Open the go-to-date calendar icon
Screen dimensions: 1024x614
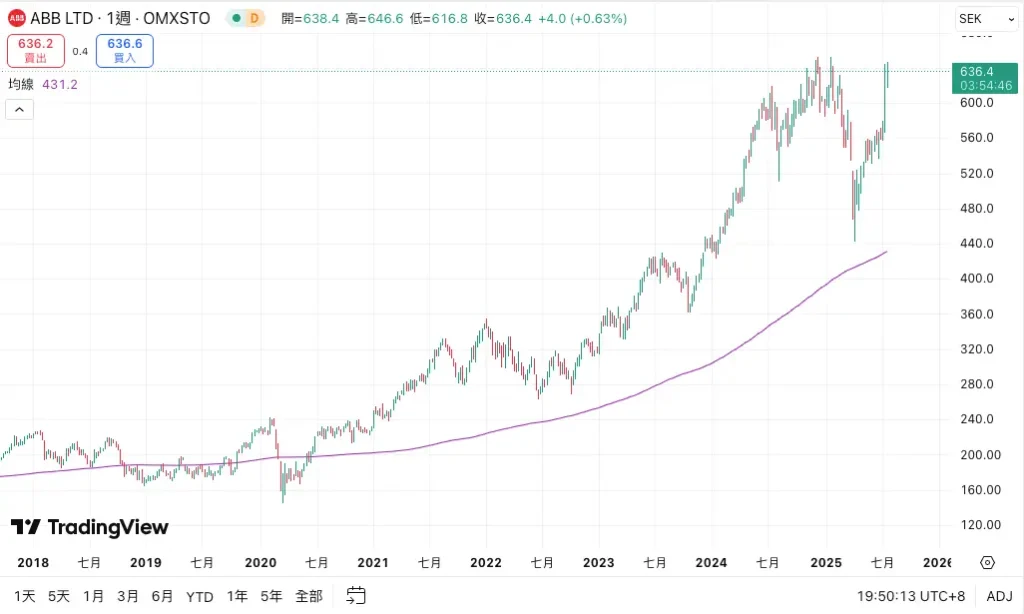[356, 596]
